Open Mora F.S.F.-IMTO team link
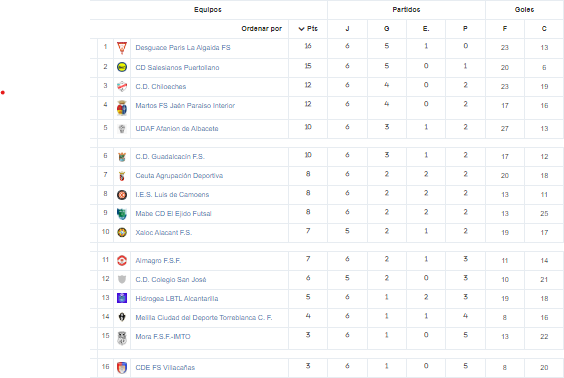Screen dimensions: 564x378 click(x=163, y=337)
